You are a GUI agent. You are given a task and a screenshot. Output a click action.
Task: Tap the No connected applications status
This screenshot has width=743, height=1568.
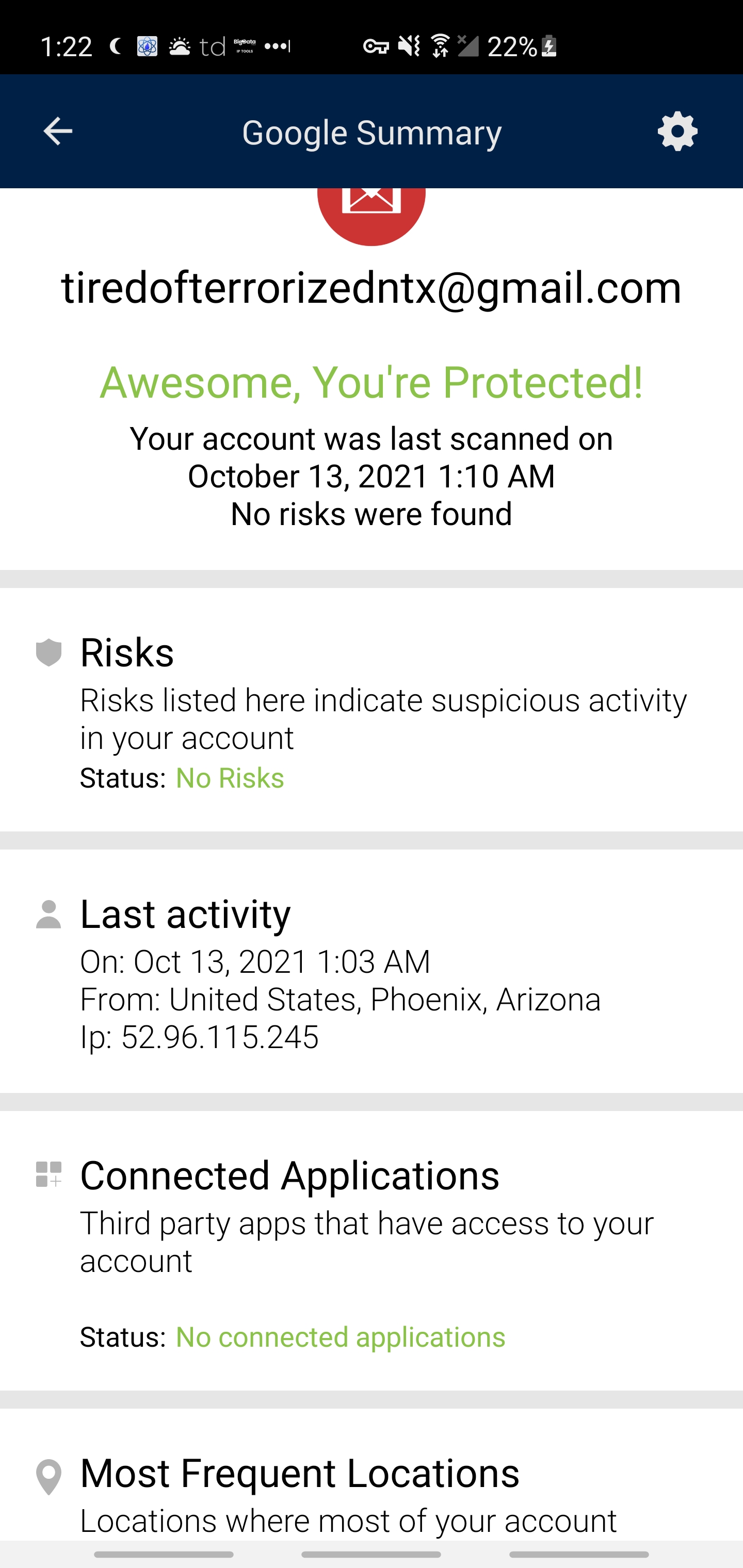click(x=341, y=1337)
